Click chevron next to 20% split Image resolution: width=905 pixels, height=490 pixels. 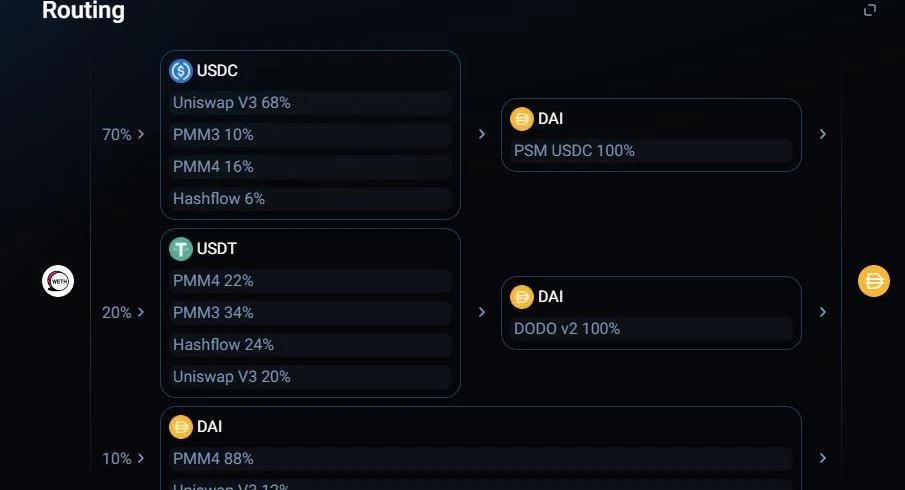pyautogui.click(x=141, y=312)
